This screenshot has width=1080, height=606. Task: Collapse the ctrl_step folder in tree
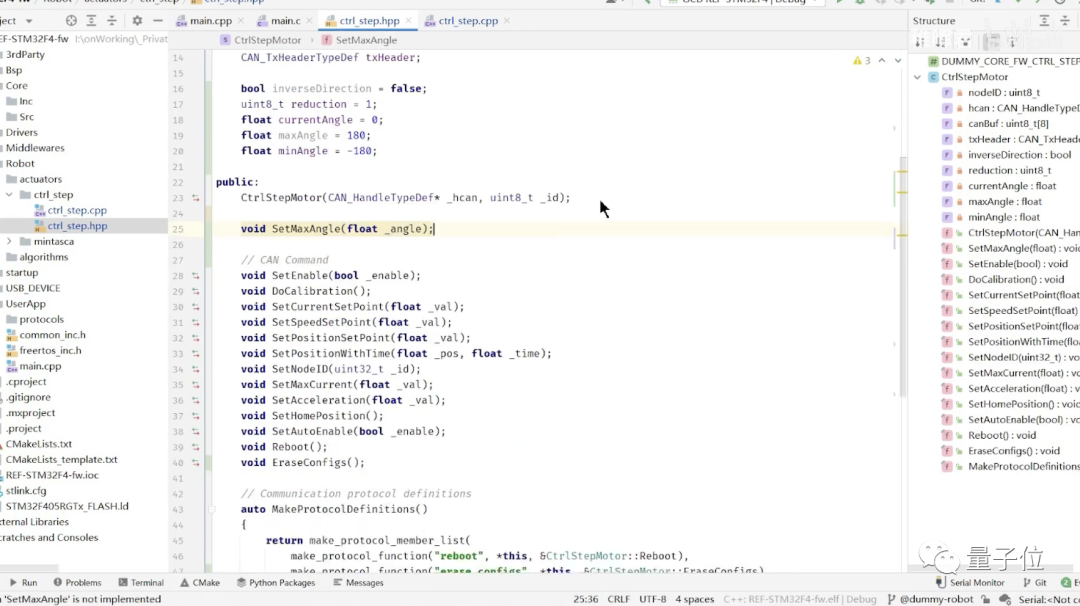[10, 195]
